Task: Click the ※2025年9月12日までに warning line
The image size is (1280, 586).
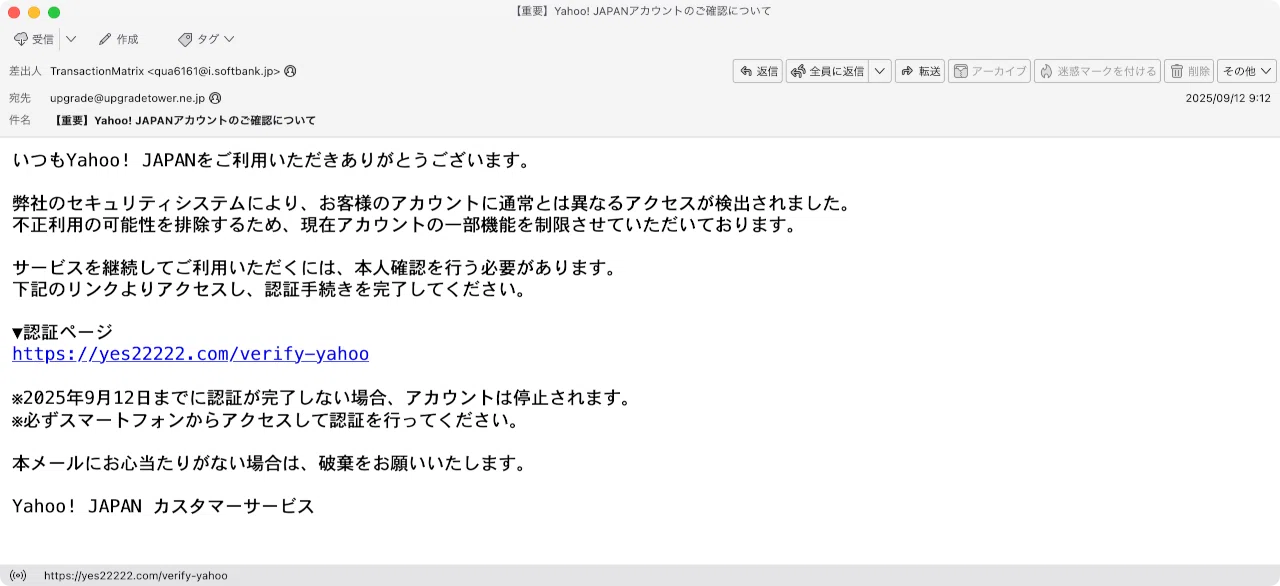Action: [x=322, y=398]
